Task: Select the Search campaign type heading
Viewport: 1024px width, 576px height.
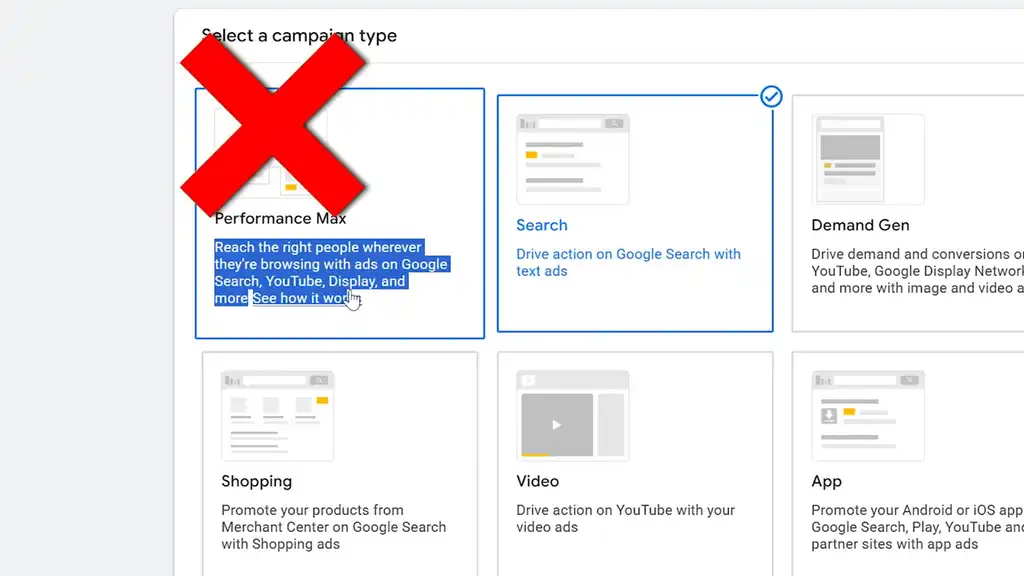Action: [x=542, y=225]
